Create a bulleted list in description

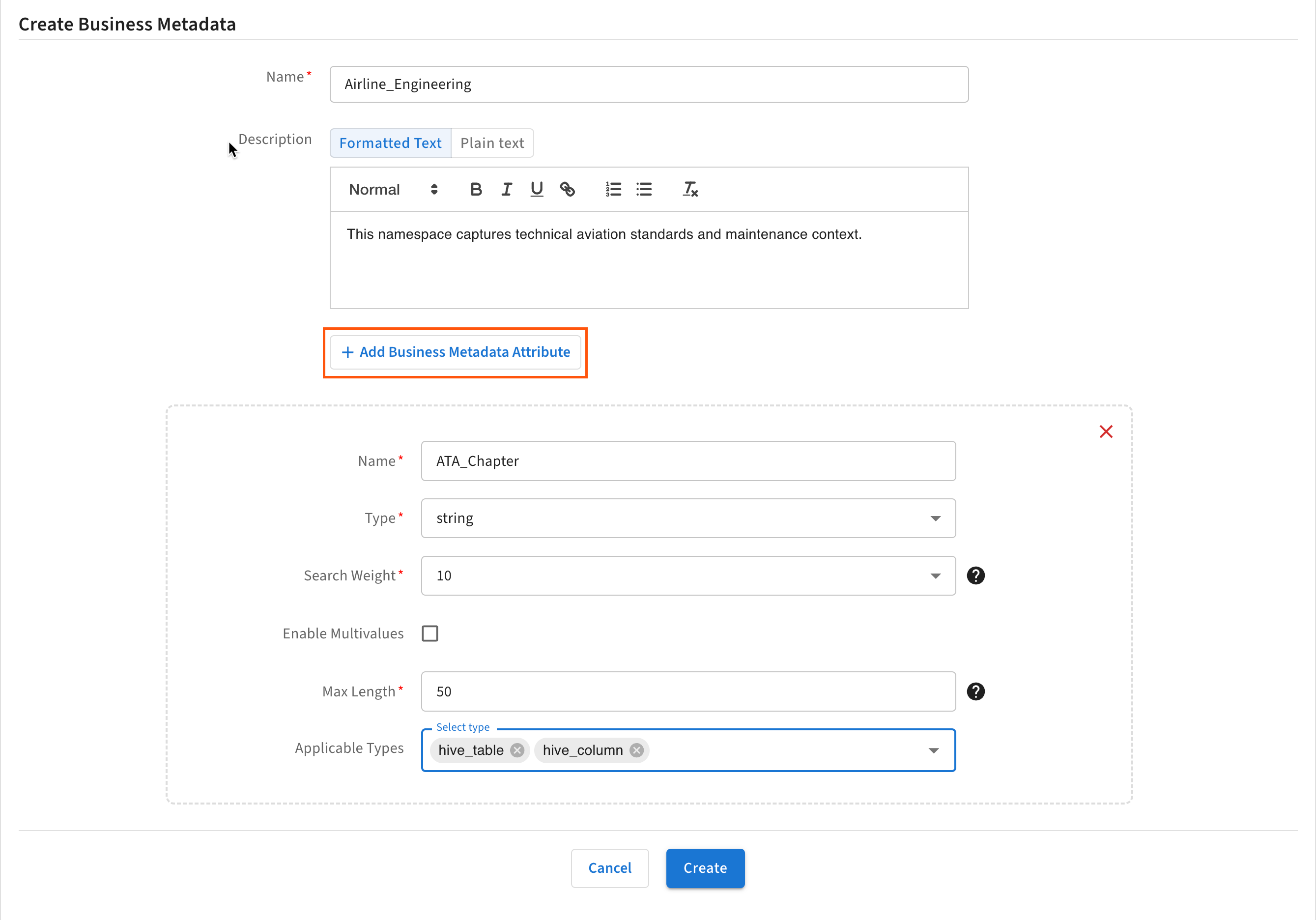pos(644,189)
